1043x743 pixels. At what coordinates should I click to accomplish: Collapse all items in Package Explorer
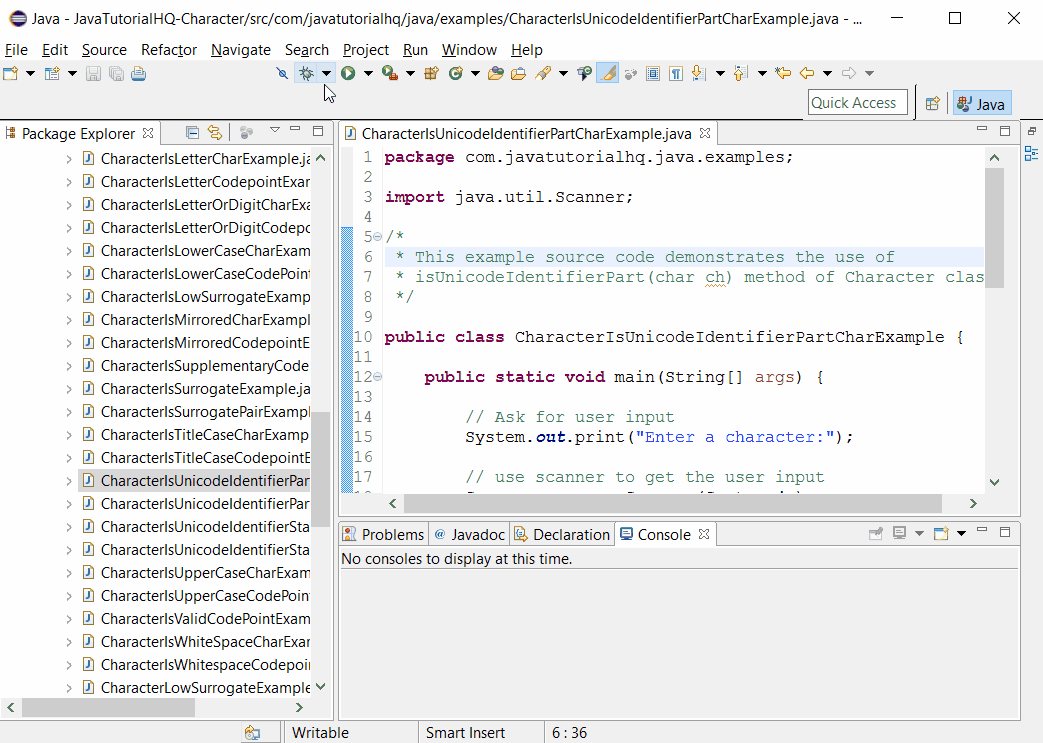(192, 132)
